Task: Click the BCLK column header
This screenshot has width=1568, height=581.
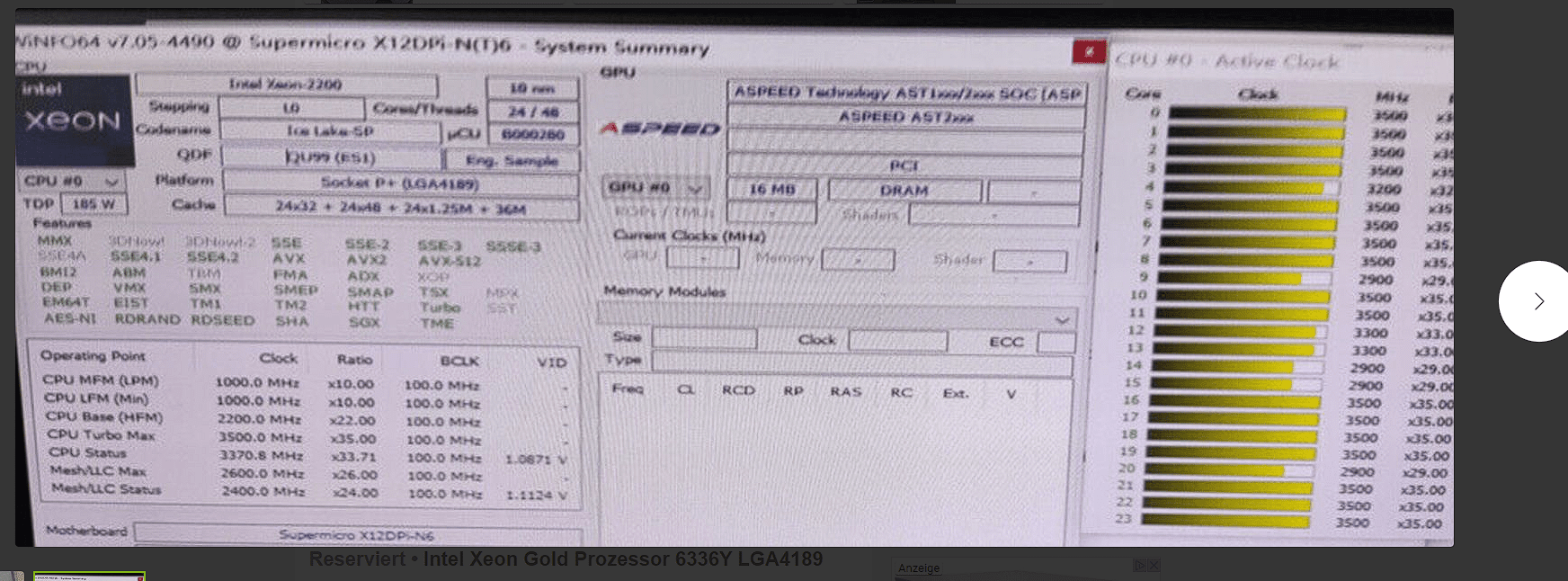Action: click(x=459, y=362)
